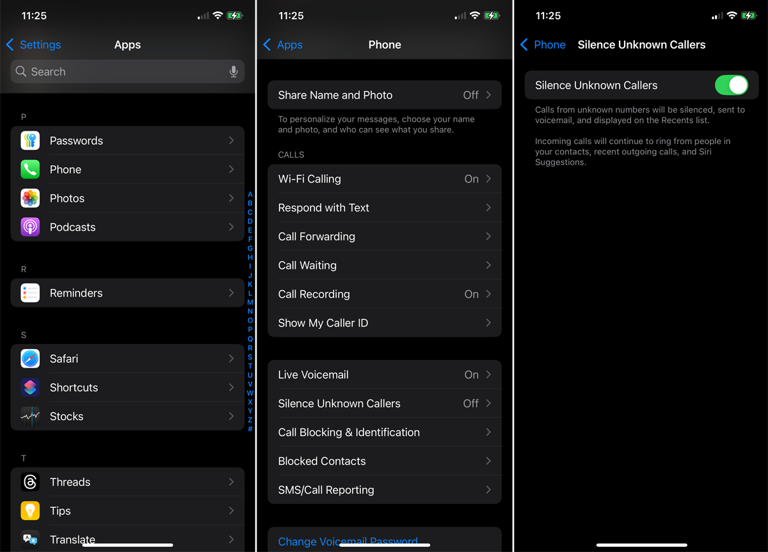
Task: Click the microphone icon in search bar
Action: (x=233, y=72)
